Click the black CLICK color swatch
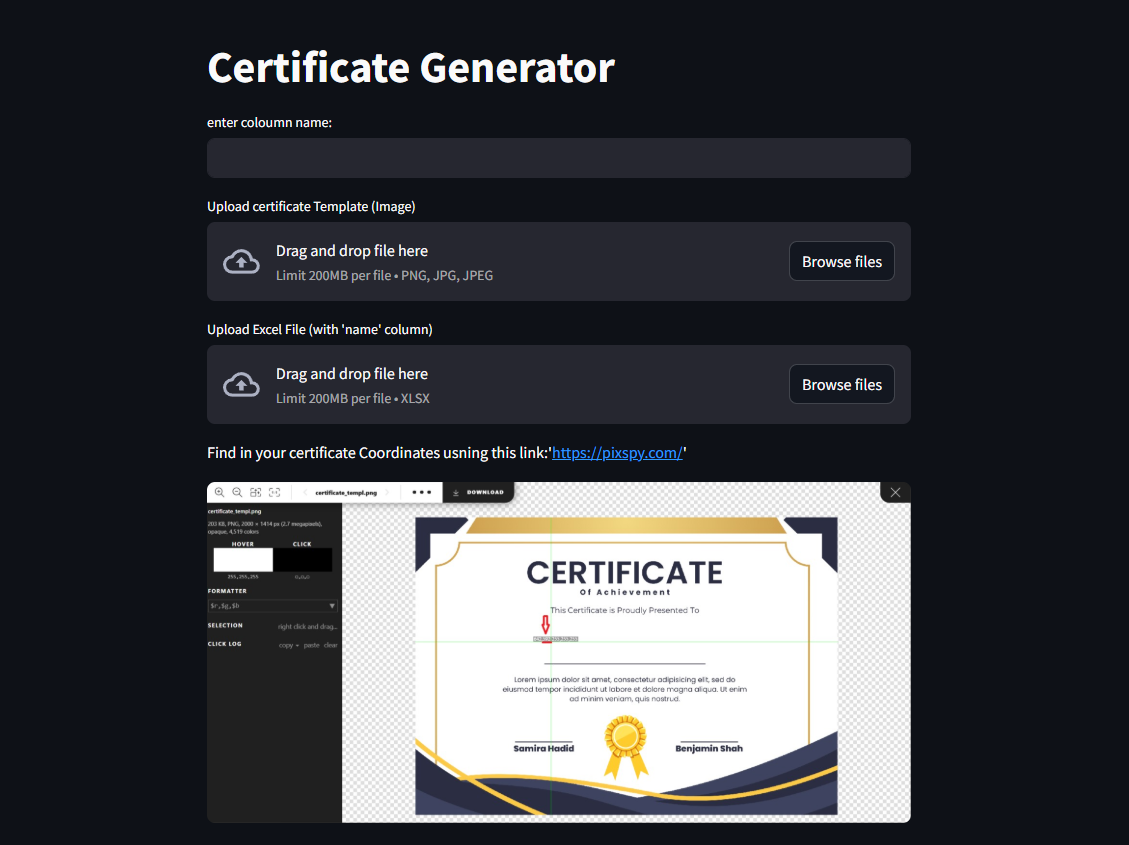Screen dimensions: 1129x845 click(302, 559)
